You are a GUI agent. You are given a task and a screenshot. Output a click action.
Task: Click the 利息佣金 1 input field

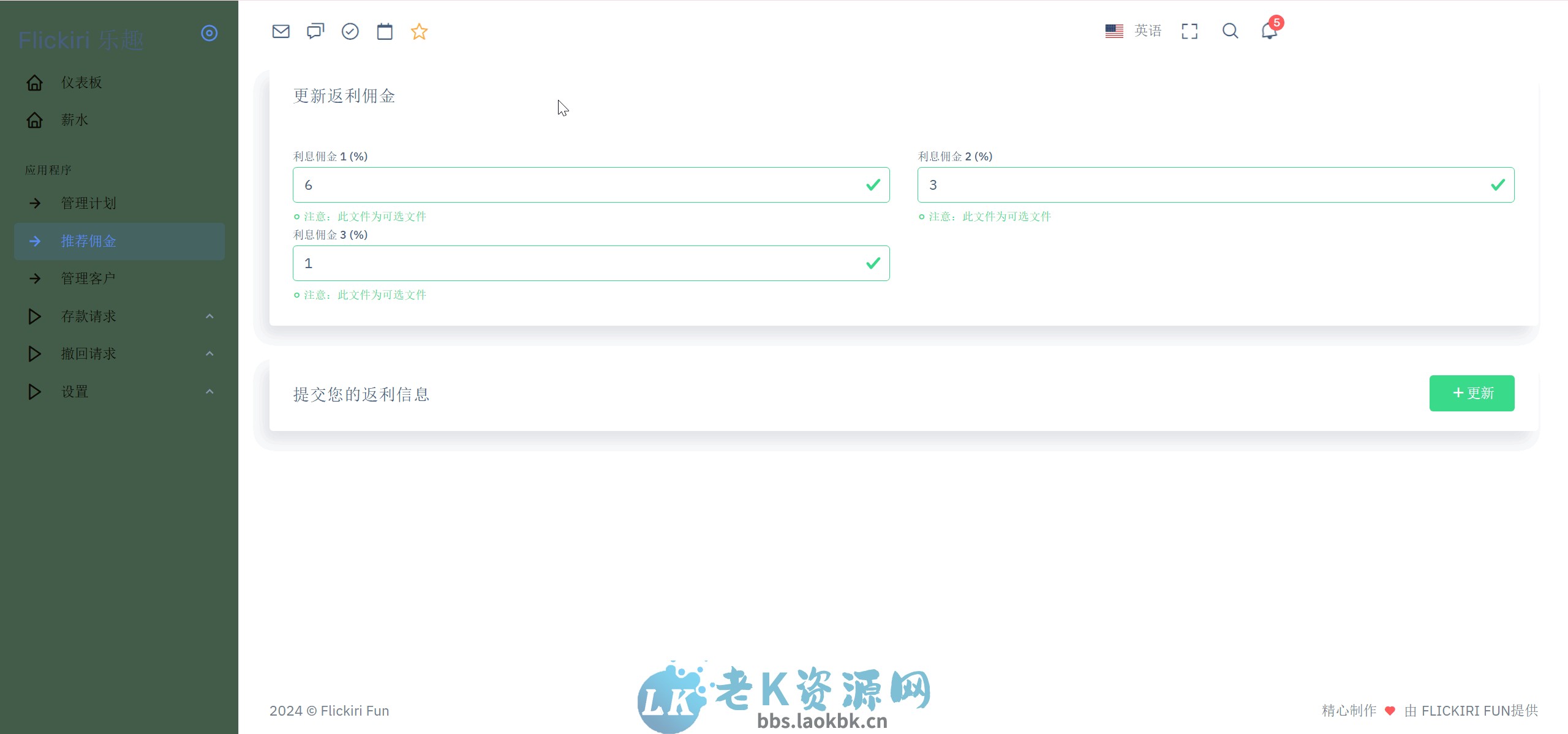[590, 184]
